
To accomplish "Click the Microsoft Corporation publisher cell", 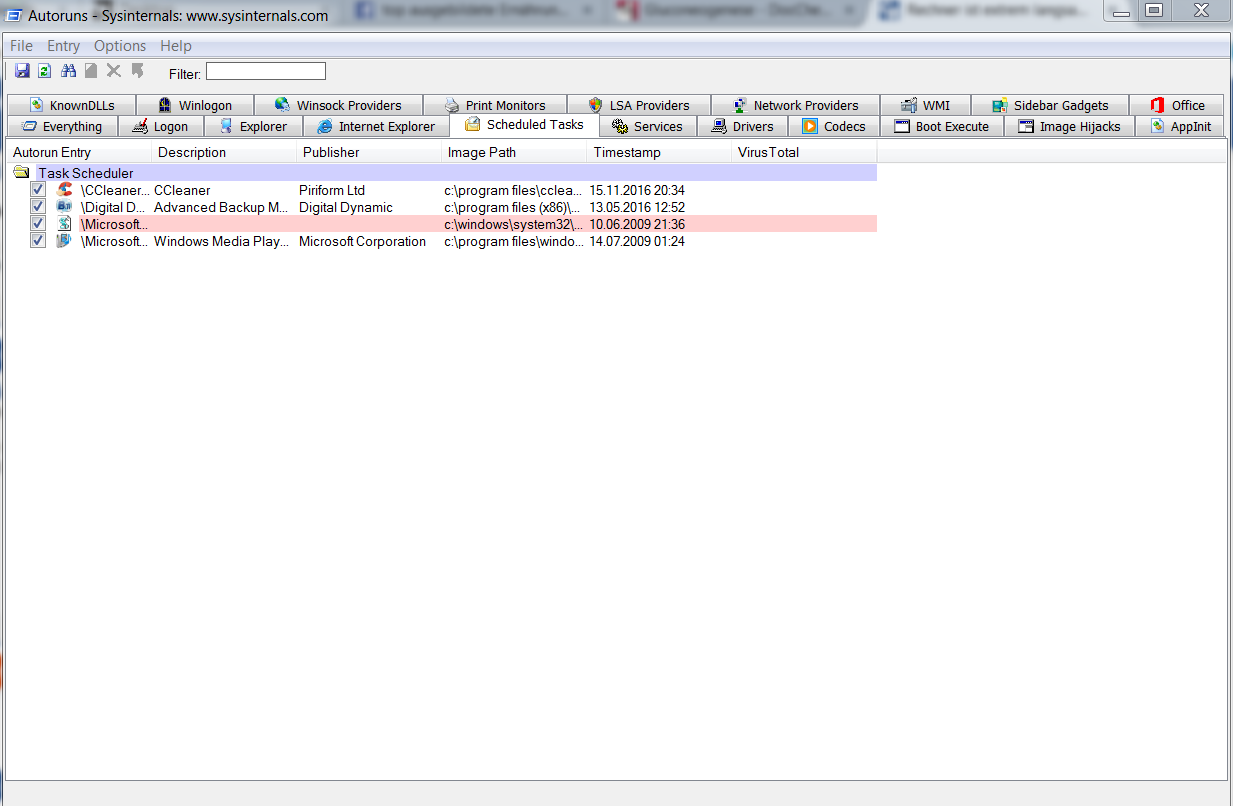I will 362,241.
